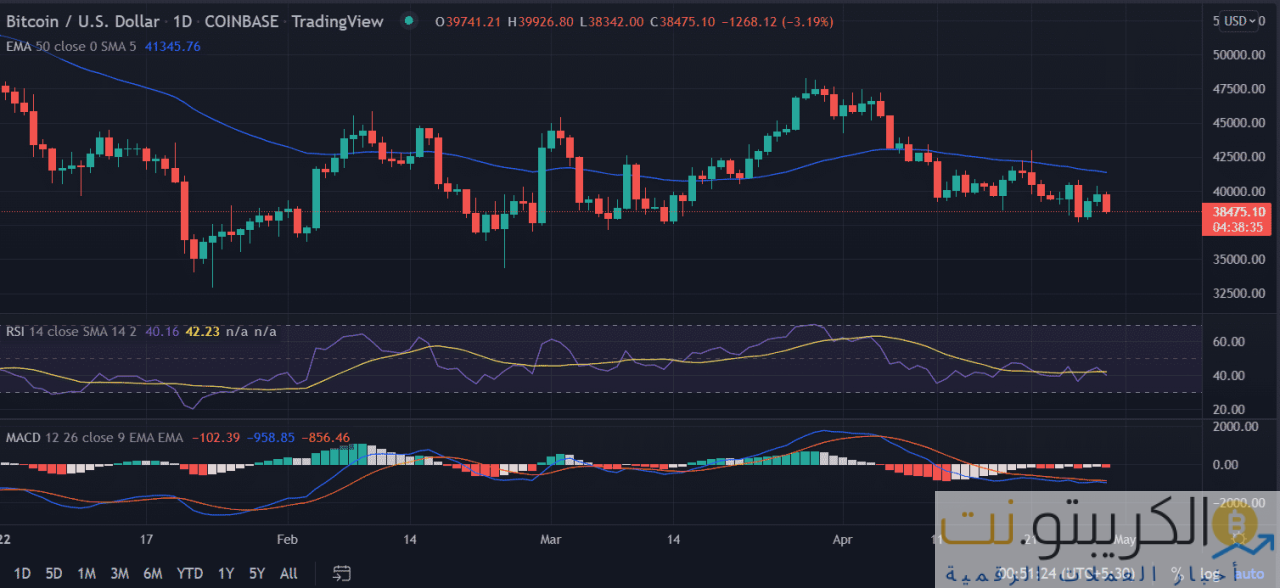This screenshot has width=1280, height=588.
Task: Select the 1D time range
Action: (x=22, y=573)
